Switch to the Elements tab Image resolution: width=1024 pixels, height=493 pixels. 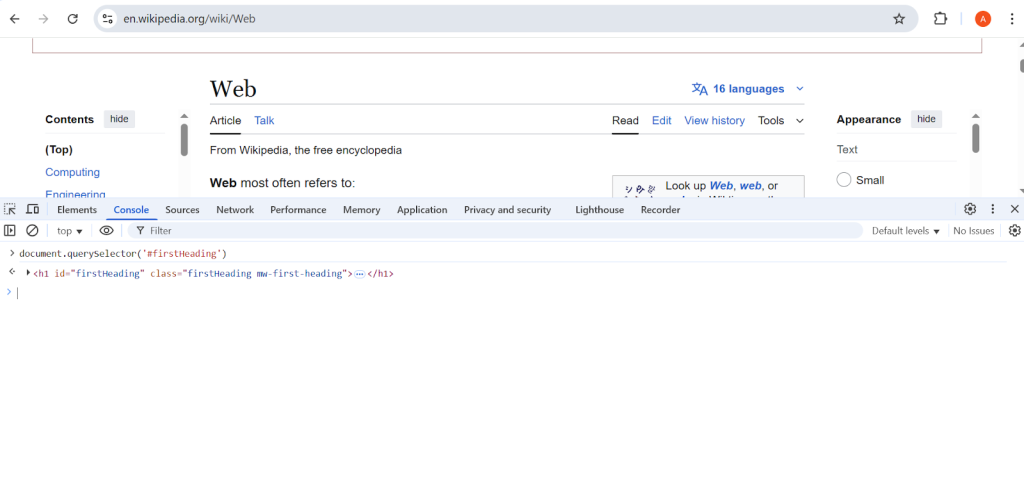tap(77, 210)
